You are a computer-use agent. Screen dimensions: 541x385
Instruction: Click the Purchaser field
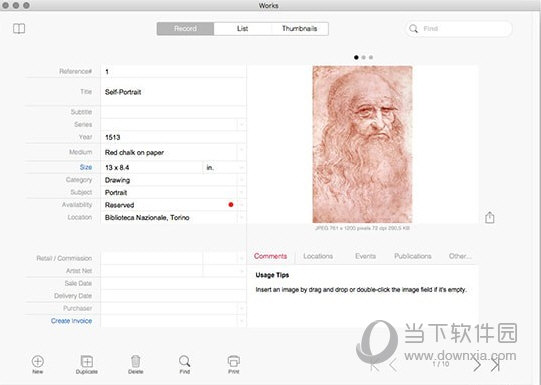pyautogui.click(x=169, y=308)
